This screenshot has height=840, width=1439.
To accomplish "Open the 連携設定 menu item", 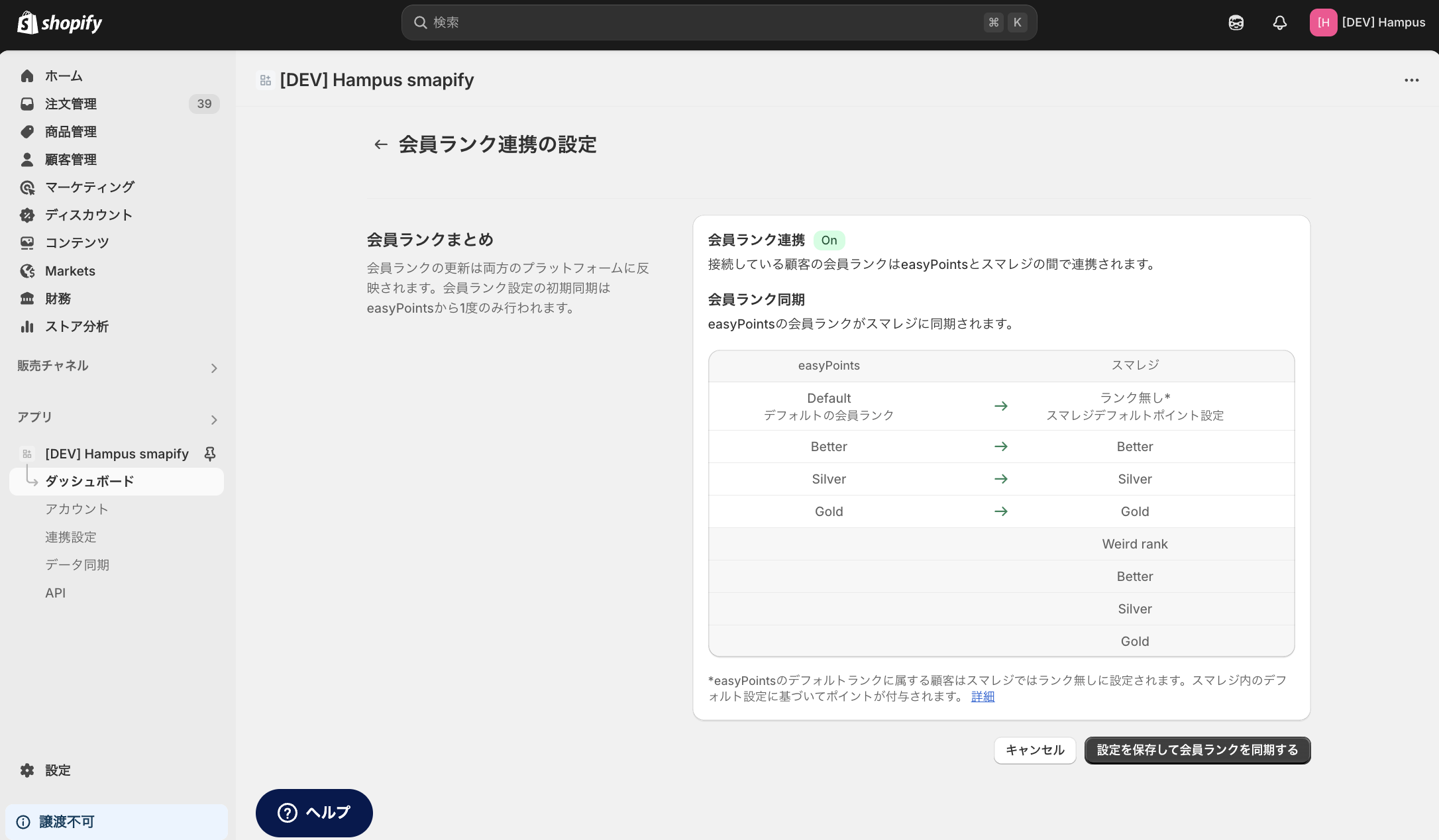I will click(71, 537).
